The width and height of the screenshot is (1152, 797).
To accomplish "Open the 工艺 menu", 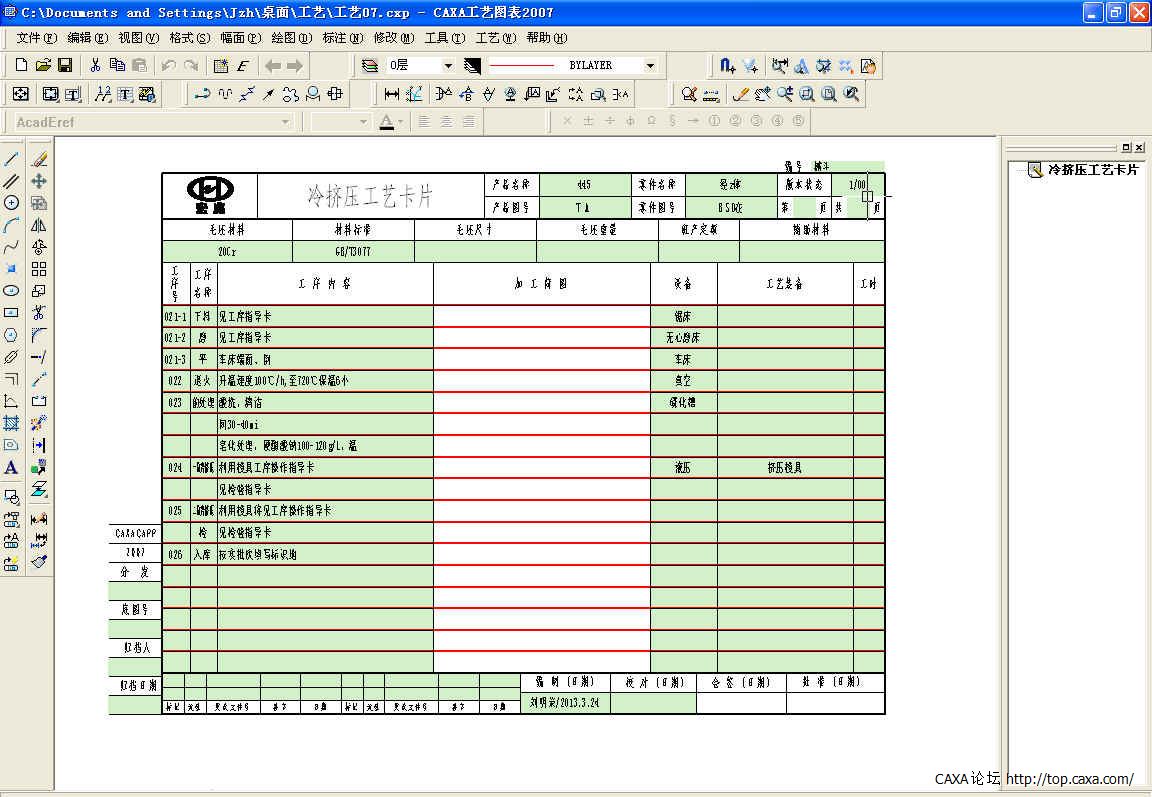I will (495, 38).
